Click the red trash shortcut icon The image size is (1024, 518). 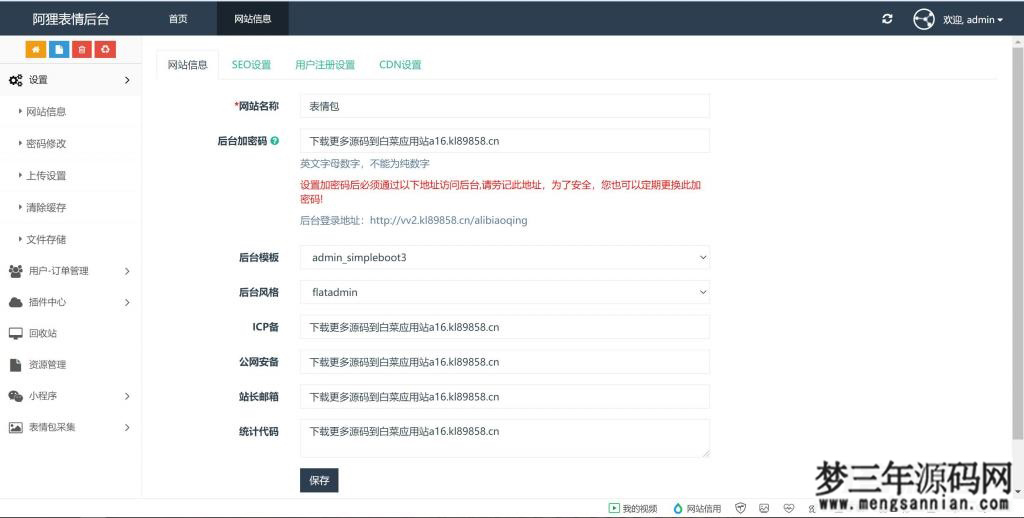[82, 49]
